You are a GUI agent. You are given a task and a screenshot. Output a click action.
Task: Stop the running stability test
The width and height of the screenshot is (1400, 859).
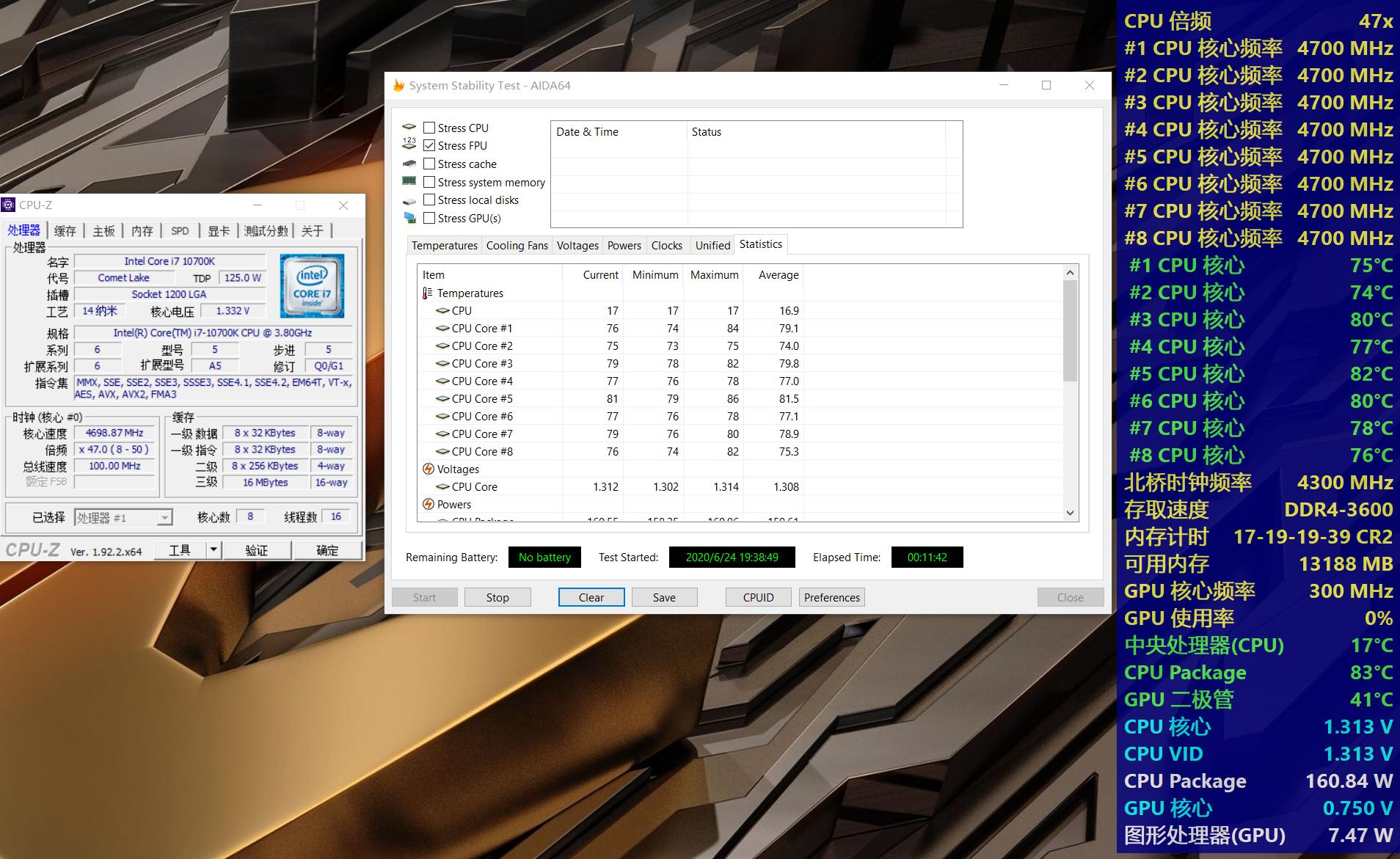coord(497,597)
